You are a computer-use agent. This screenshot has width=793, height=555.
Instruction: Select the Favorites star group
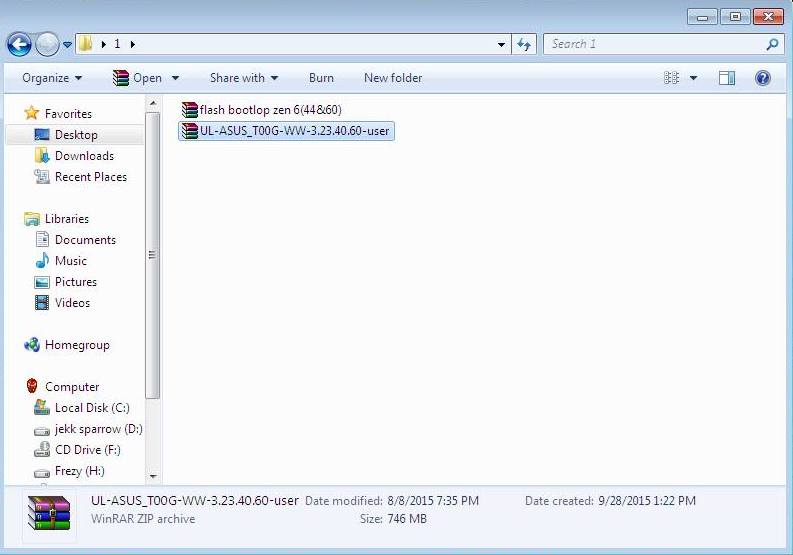pos(58,113)
